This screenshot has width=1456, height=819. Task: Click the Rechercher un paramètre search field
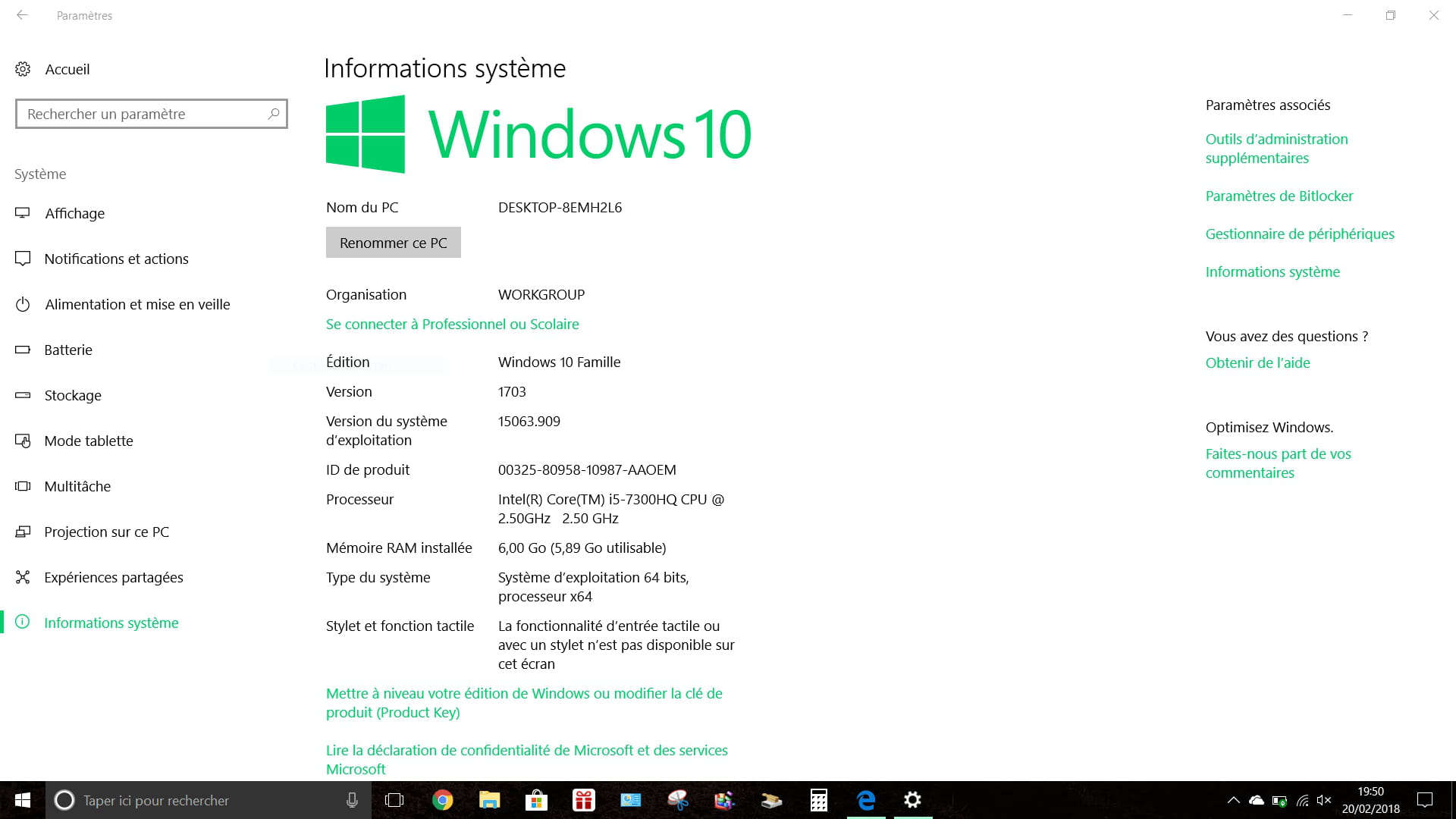pyautogui.click(x=152, y=114)
